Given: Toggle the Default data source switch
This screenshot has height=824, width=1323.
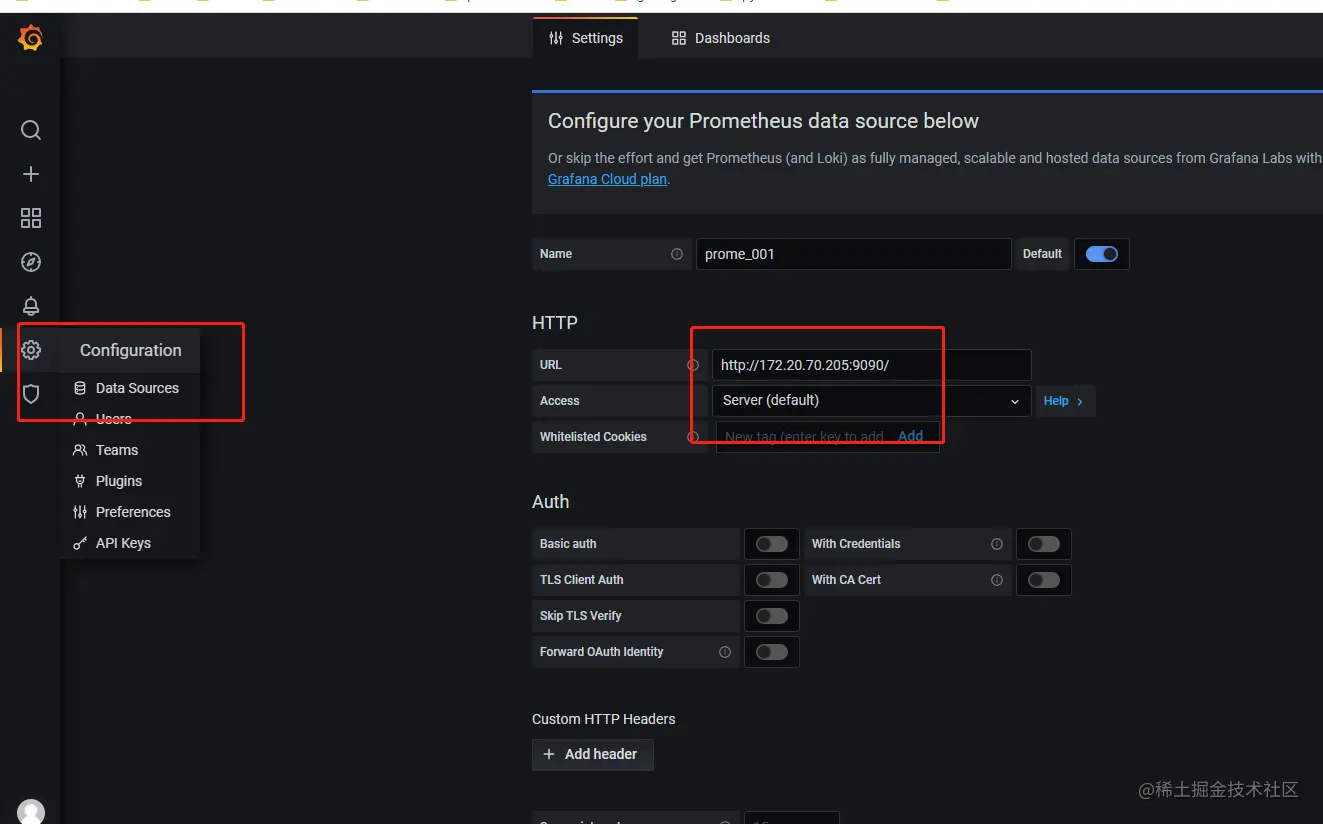Looking at the screenshot, I should click(x=1102, y=254).
